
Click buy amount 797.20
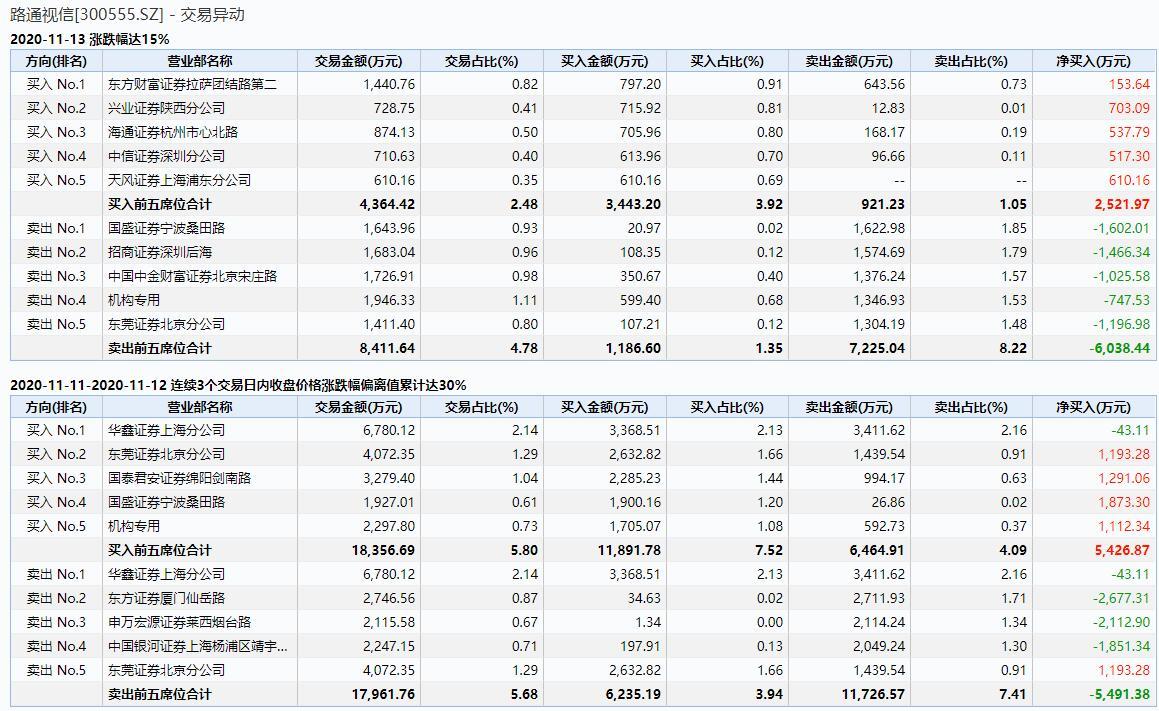pos(640,84)
